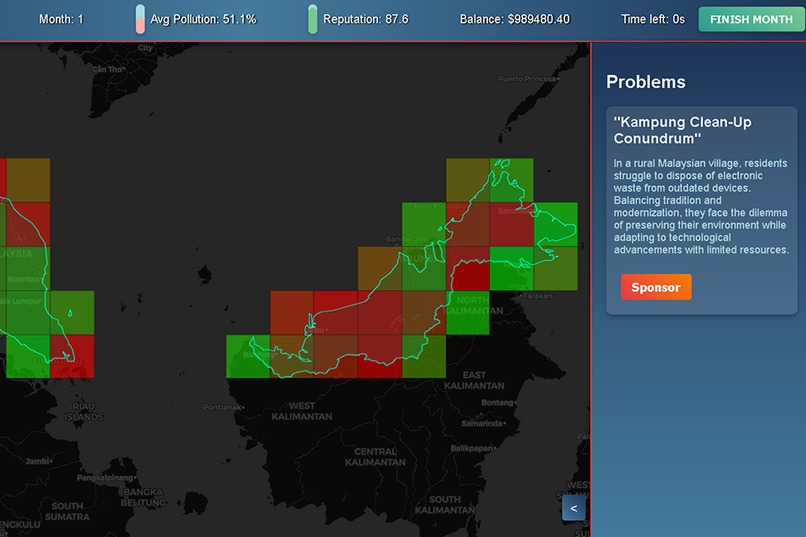Click the Balikpapan city label

click(x=472, y=448)
